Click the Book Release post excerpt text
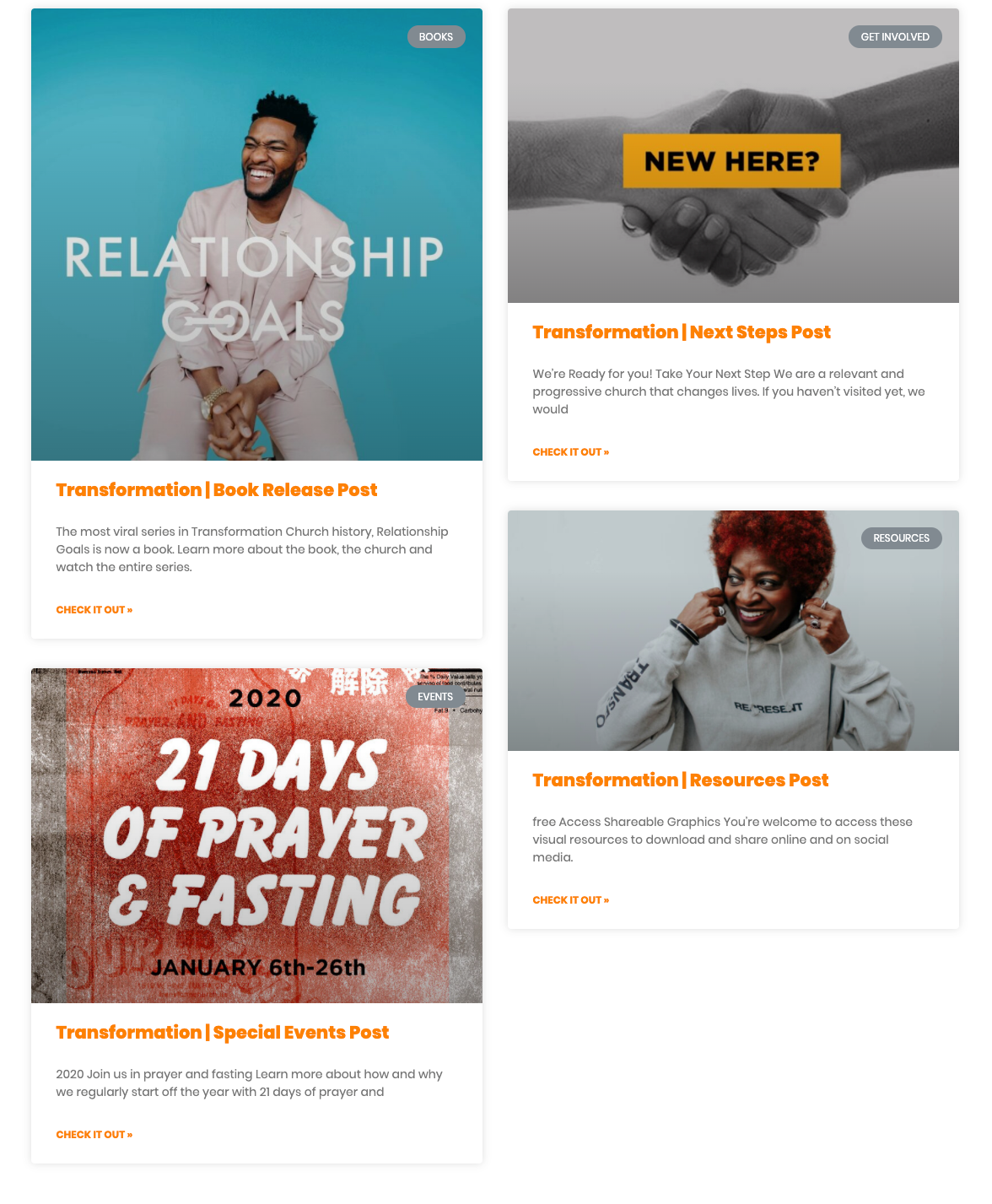The image size is (992, 1204). click(252, 549)
